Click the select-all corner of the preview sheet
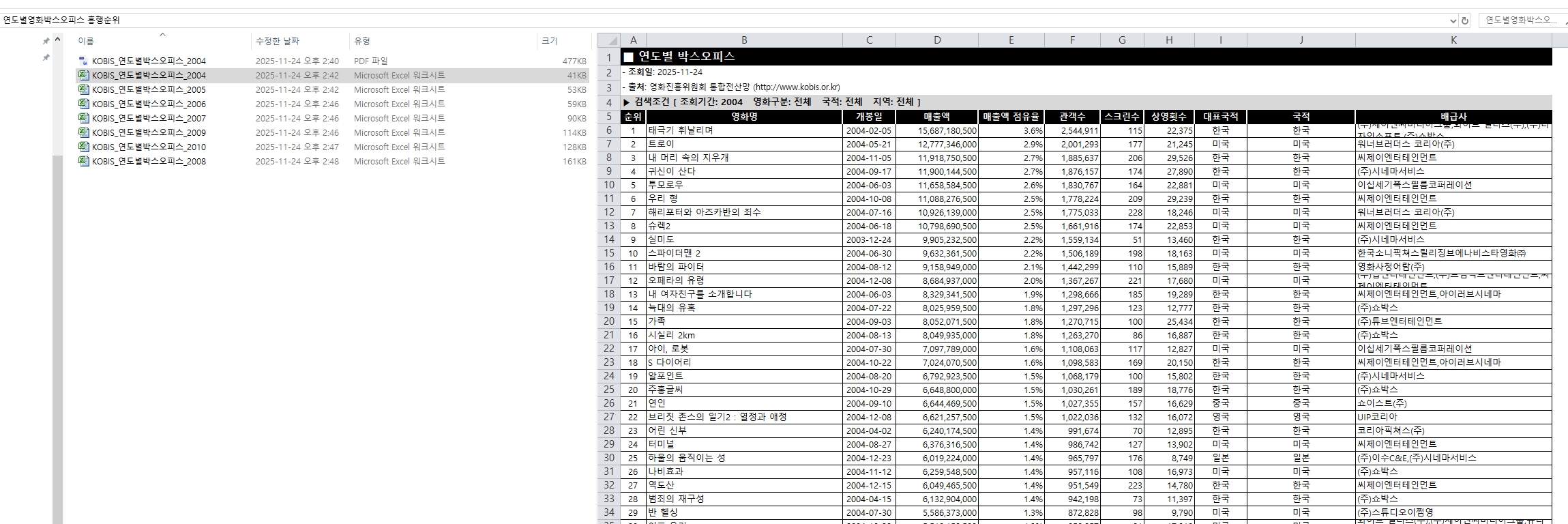The width and height of the screenshot is (1568, 524). [609, 40]
